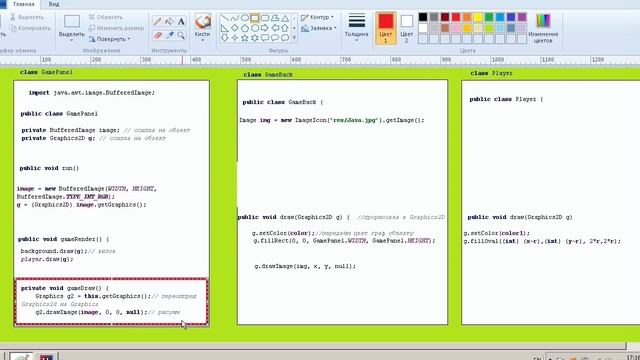
Task: Click the horizontal canvas scrollbar
Action: click(313, 346)
